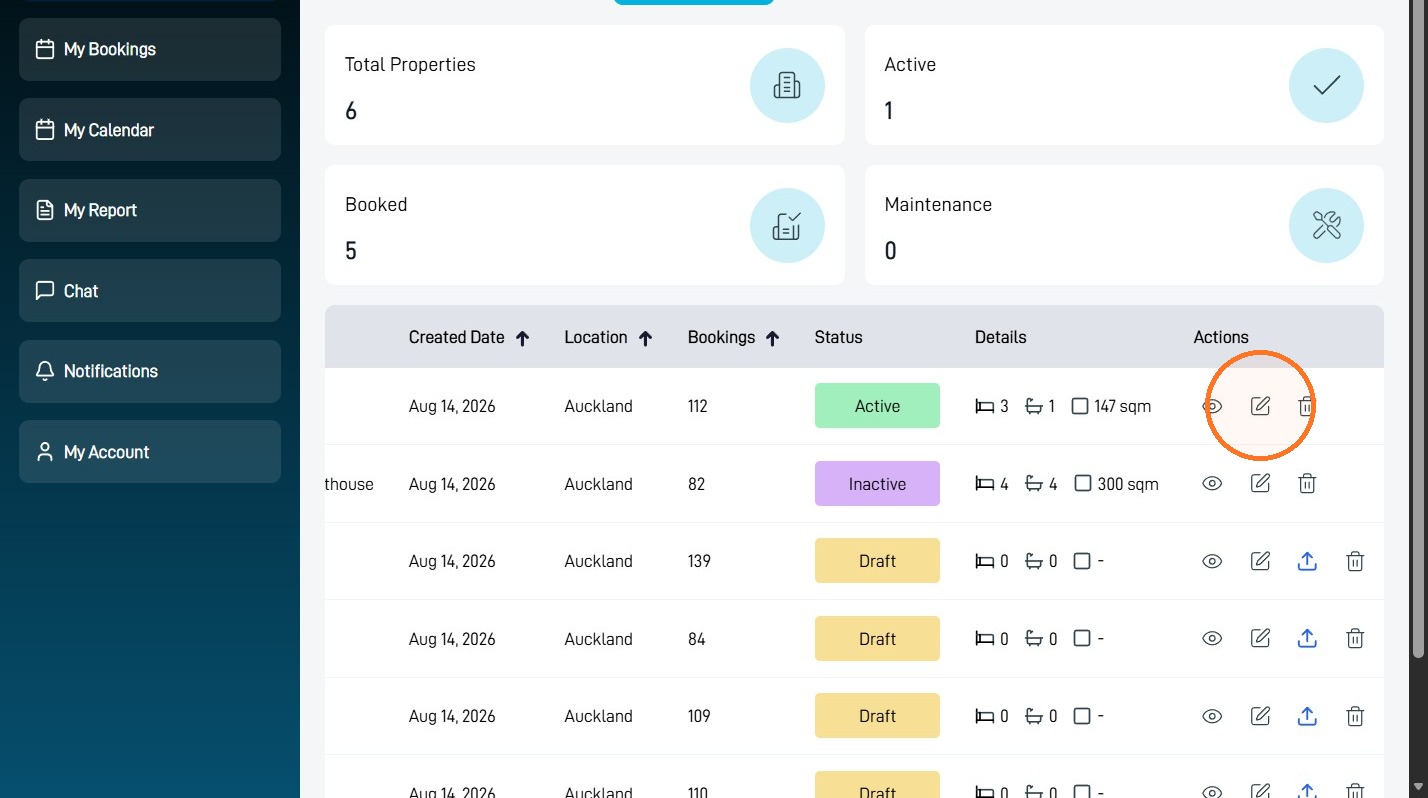
Task: Go to the My Report page
Action: [x=150, y=210]
